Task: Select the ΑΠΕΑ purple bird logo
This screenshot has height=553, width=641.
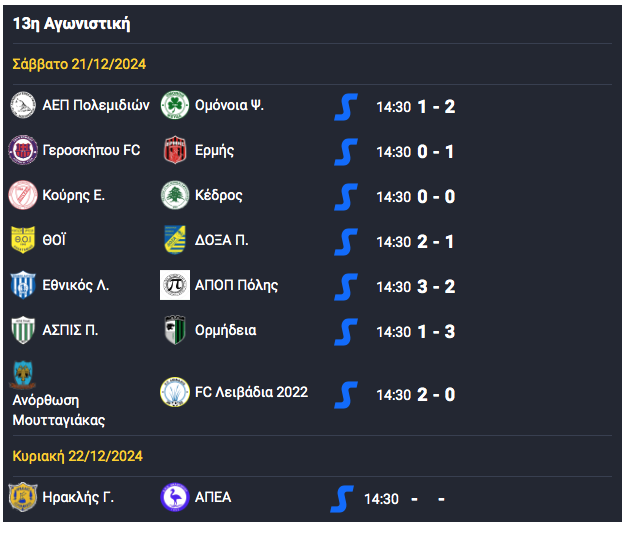Action: [175, 497]
